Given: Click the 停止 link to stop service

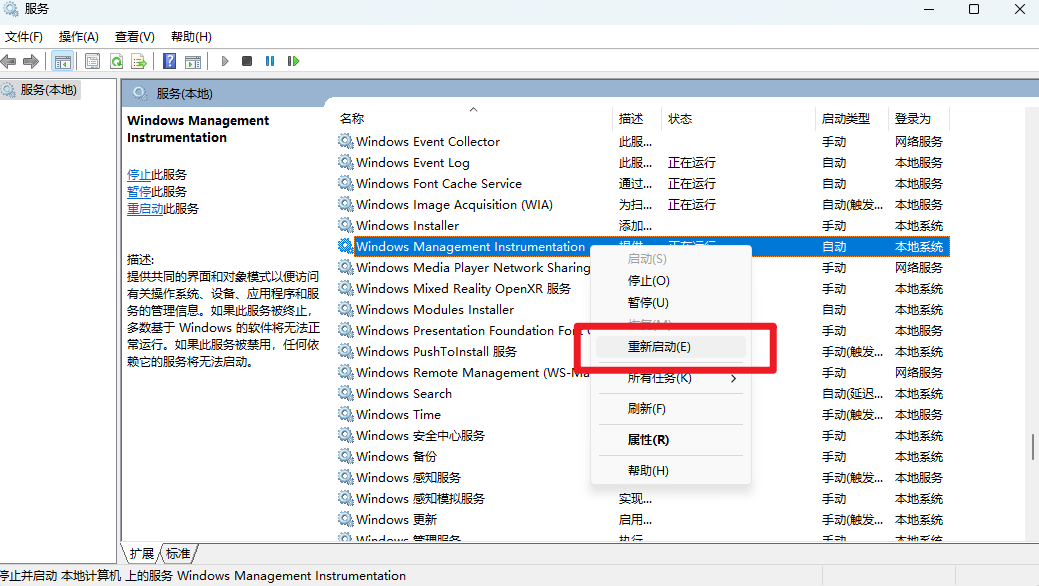Looking at the screenshot, I should 139,174.
